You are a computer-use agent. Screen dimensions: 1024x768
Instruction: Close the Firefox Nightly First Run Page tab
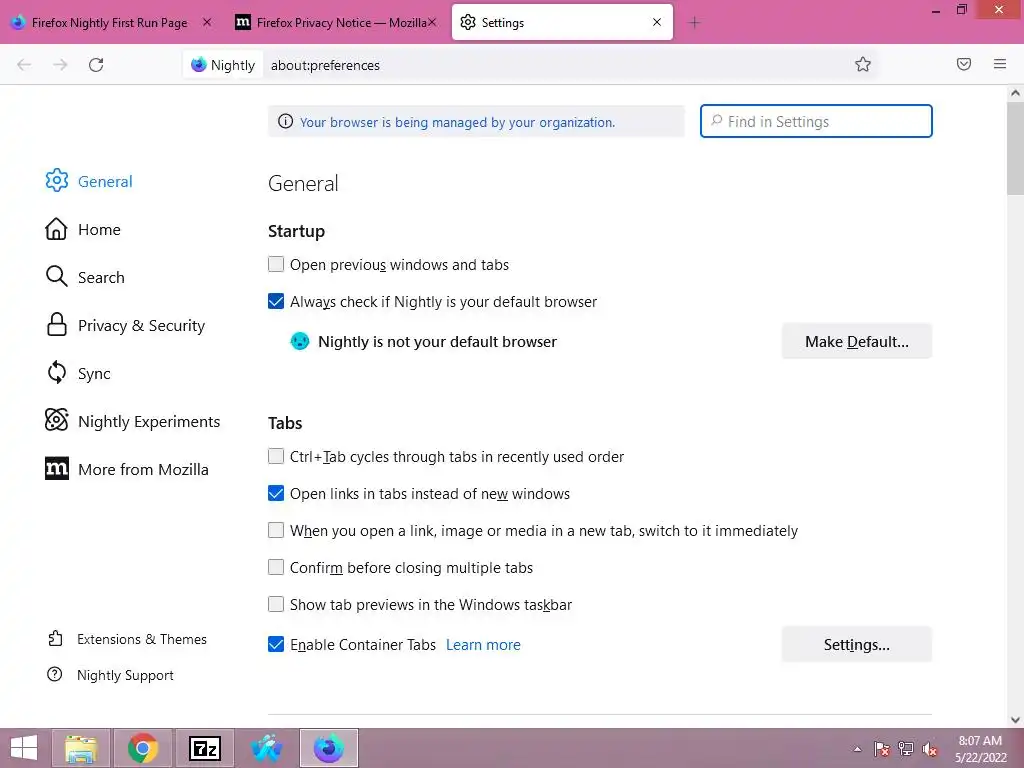click(x=207, y=22)
